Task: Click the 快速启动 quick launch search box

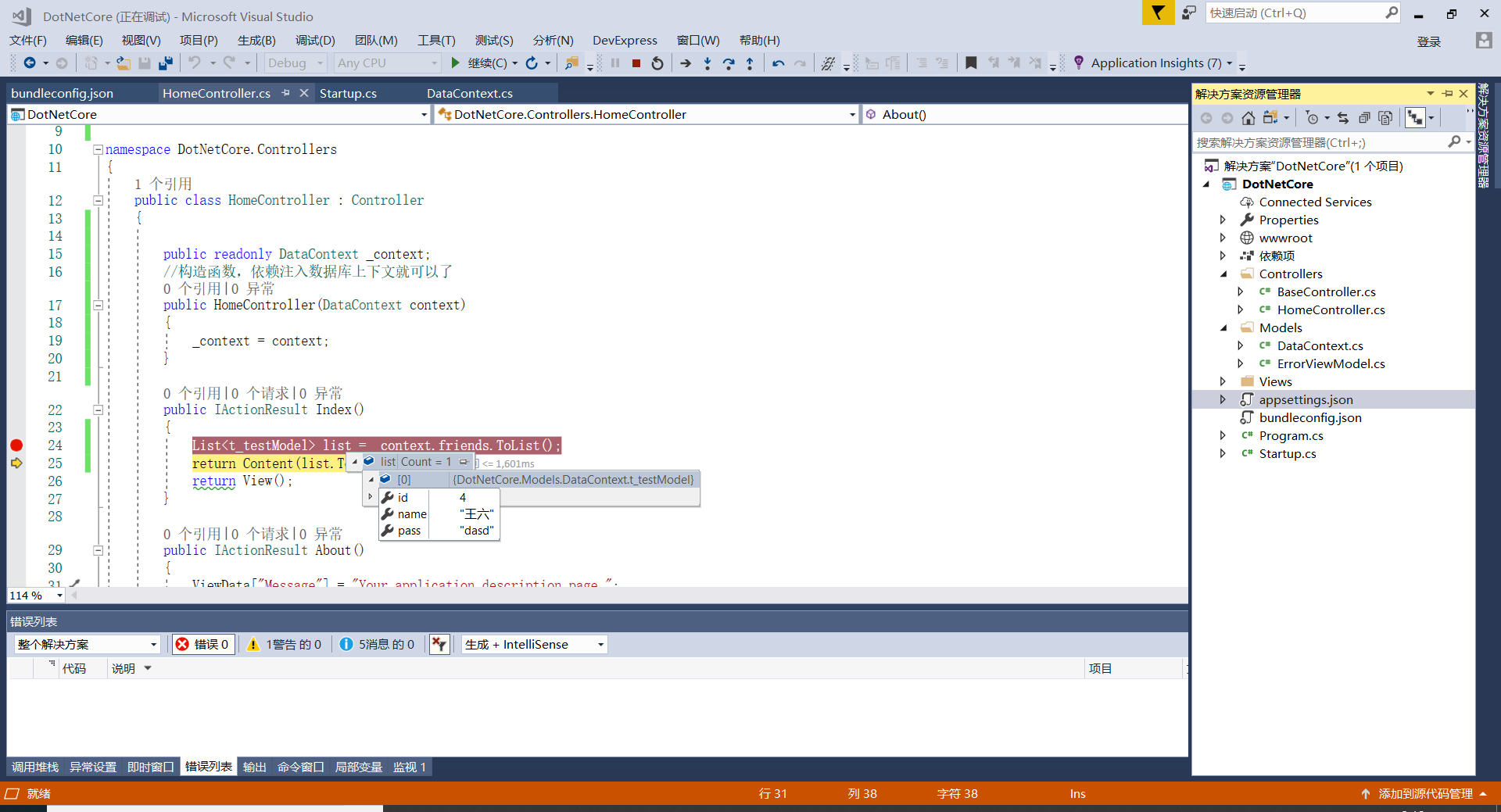Action: click(x=1303, y=13)
